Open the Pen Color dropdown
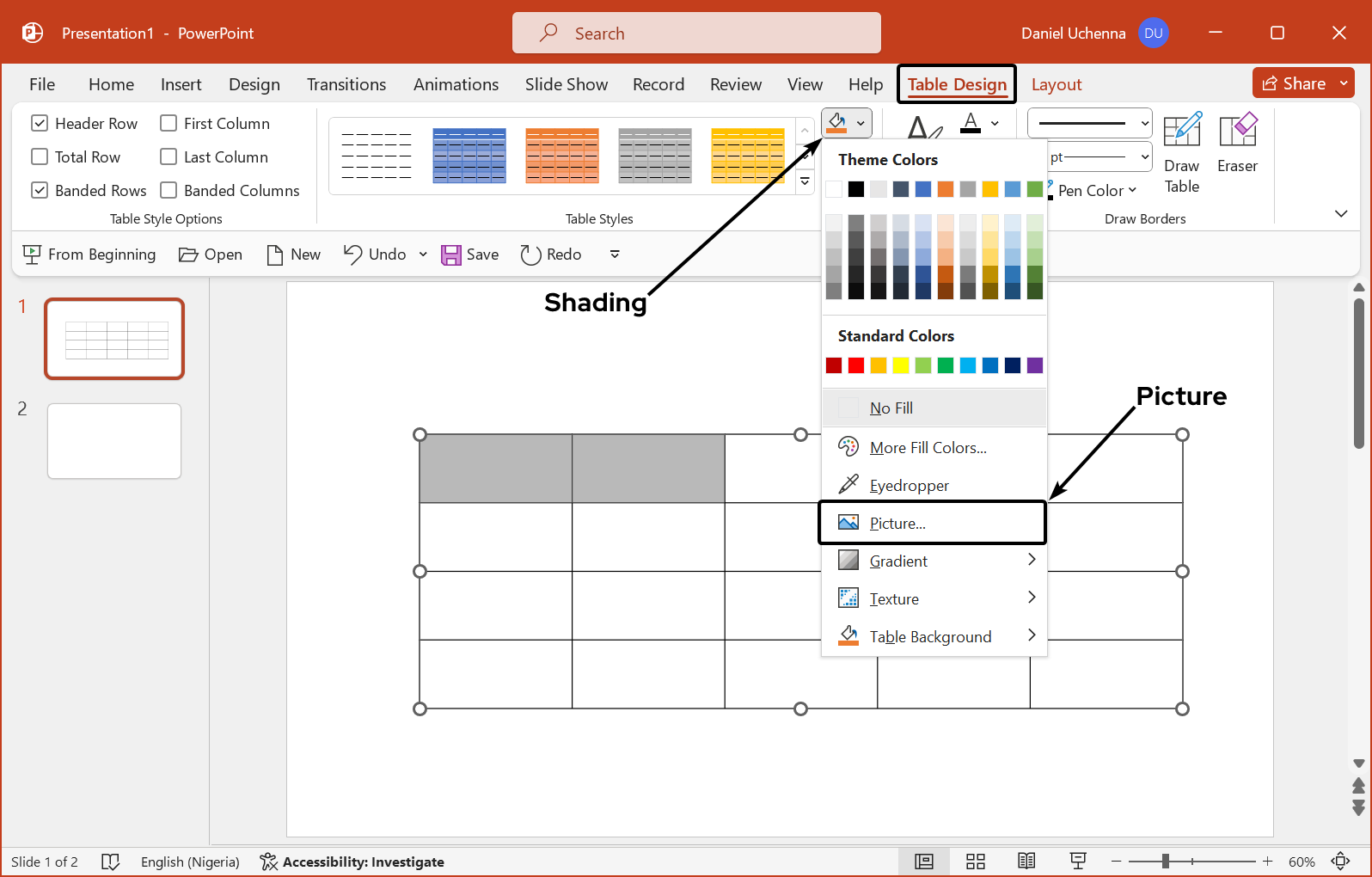Image resolution: width=1372 pixels, height=877 pixels. [1097, 191]
